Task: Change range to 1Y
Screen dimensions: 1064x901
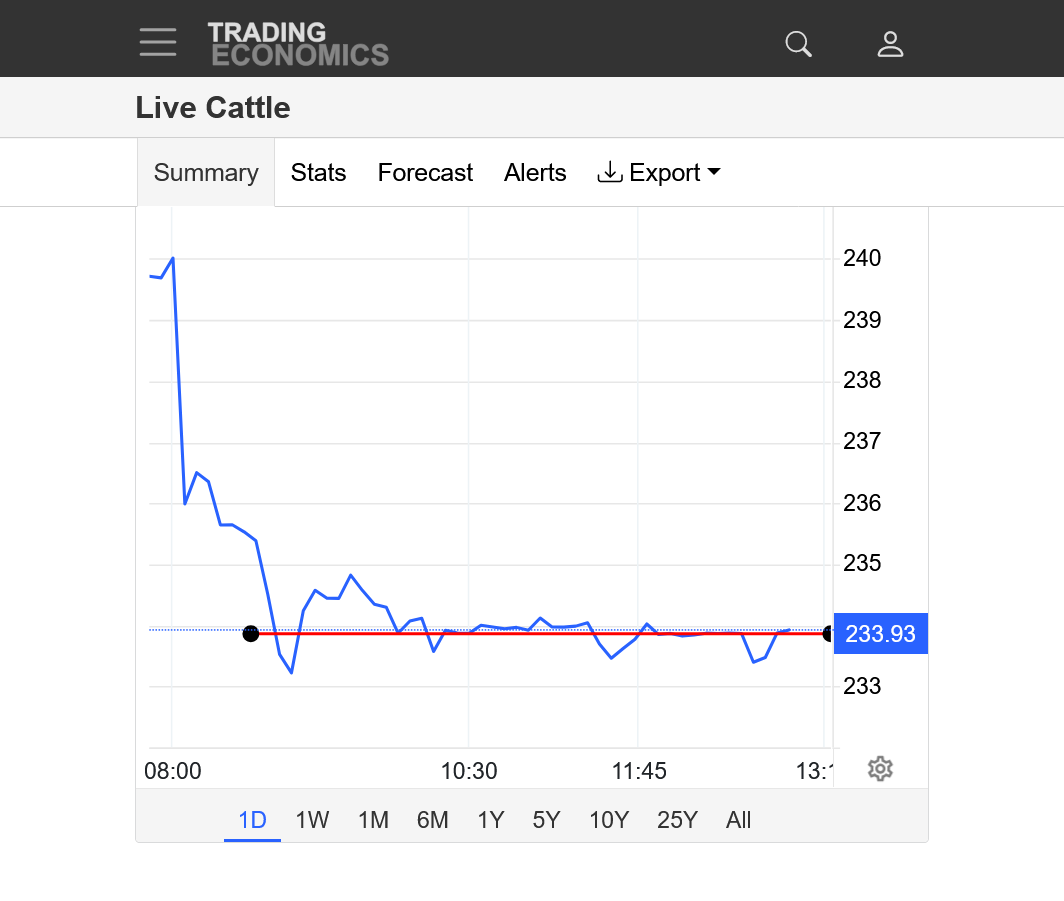Action: (x=490, y=820)
